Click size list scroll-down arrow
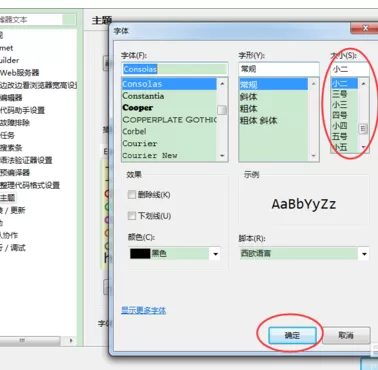Viewport: 378px width, 370px height. coord(364,147)
